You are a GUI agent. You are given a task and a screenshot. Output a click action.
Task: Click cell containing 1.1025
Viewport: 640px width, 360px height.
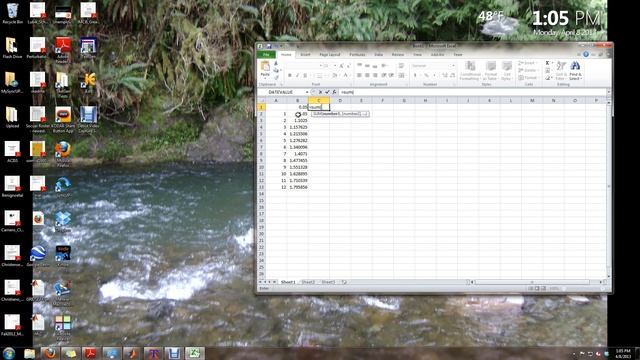pyautogui.click(x=297, y=120)
